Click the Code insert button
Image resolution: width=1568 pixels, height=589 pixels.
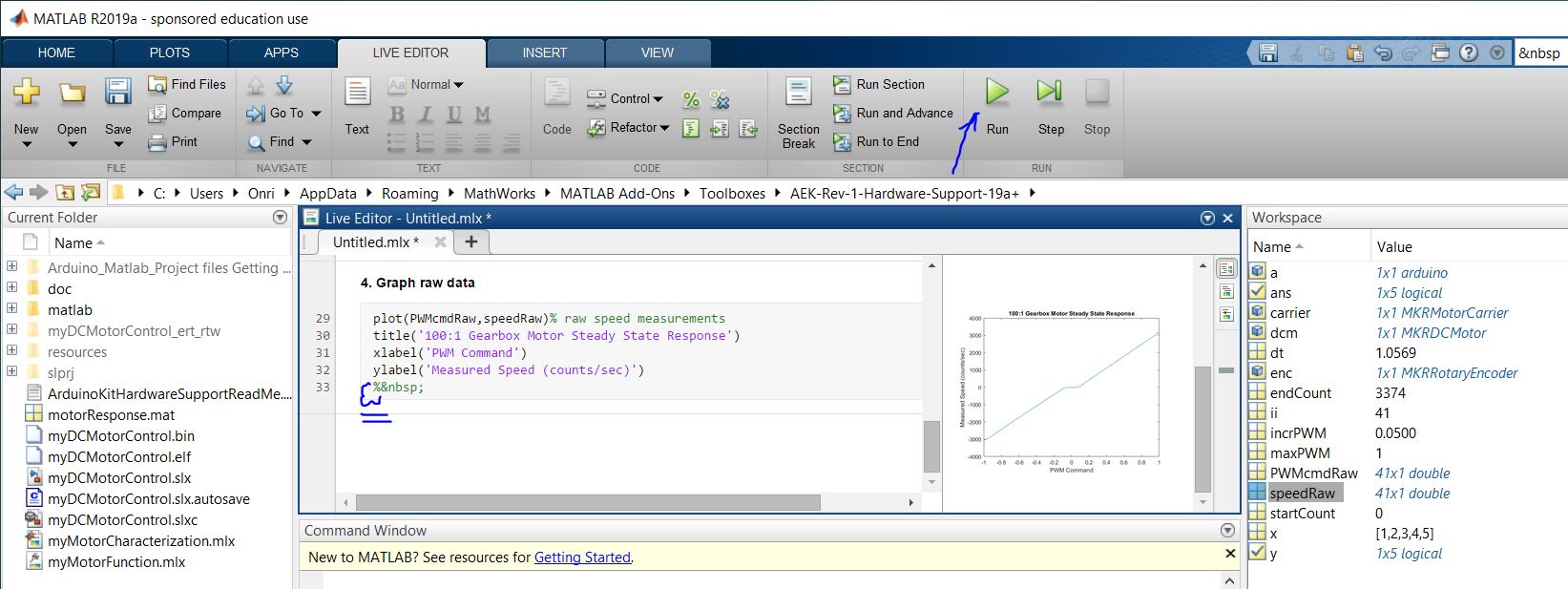point(557,106)
